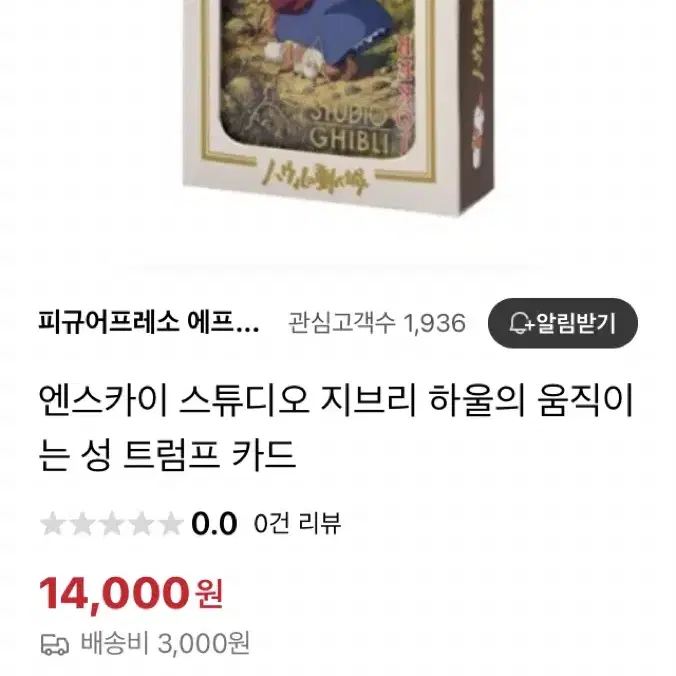676x676 pixels.
Task: Tap the 관심고객수 1,936 follower count
Action: [377, 323]
